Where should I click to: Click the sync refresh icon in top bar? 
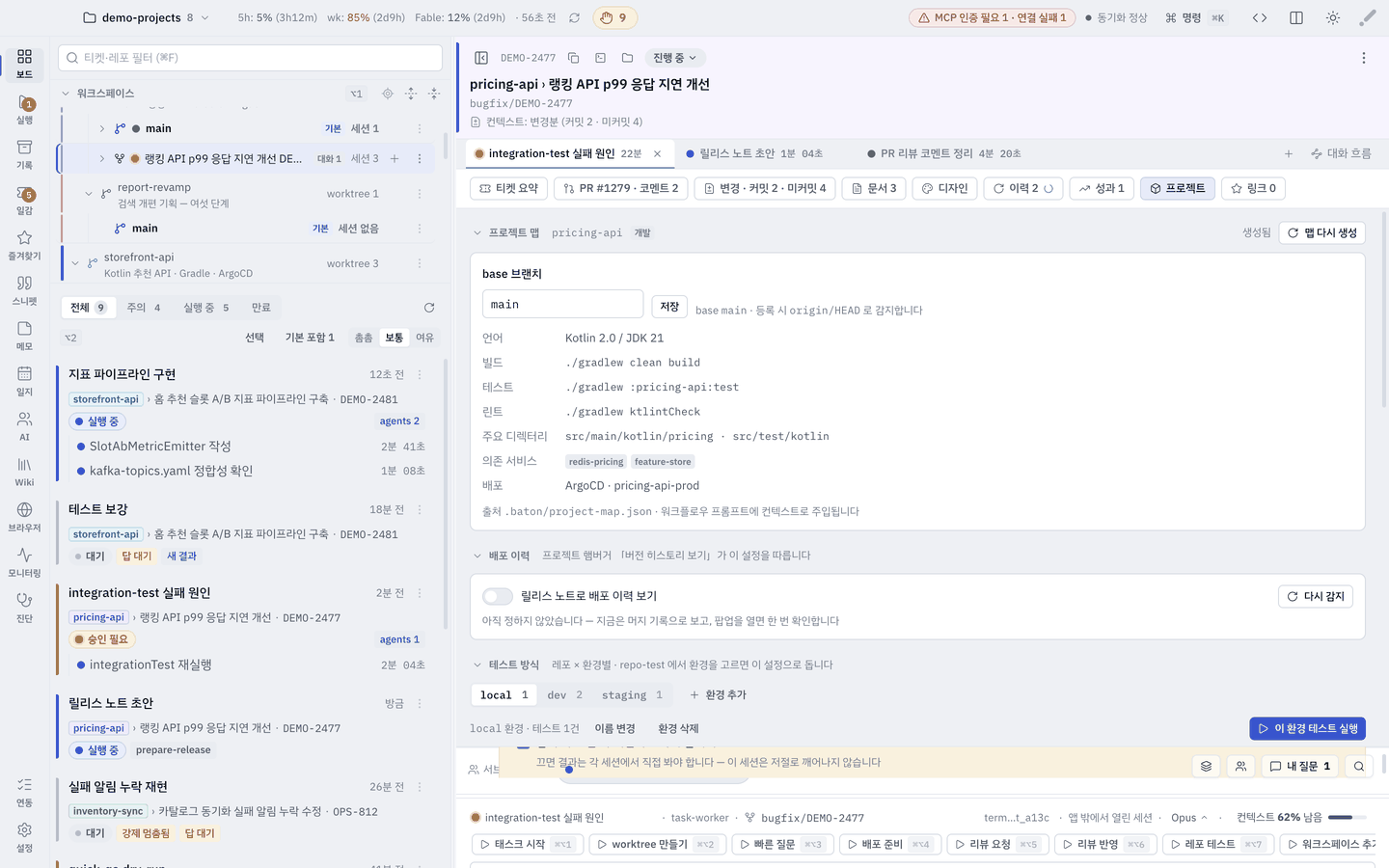(x=575, y=17)
